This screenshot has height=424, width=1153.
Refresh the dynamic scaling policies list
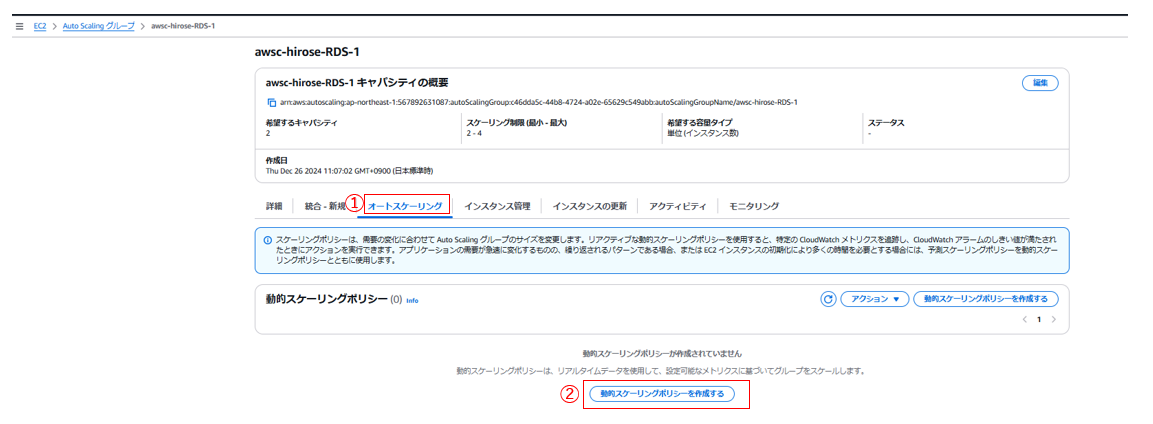[x=828, y=299]
